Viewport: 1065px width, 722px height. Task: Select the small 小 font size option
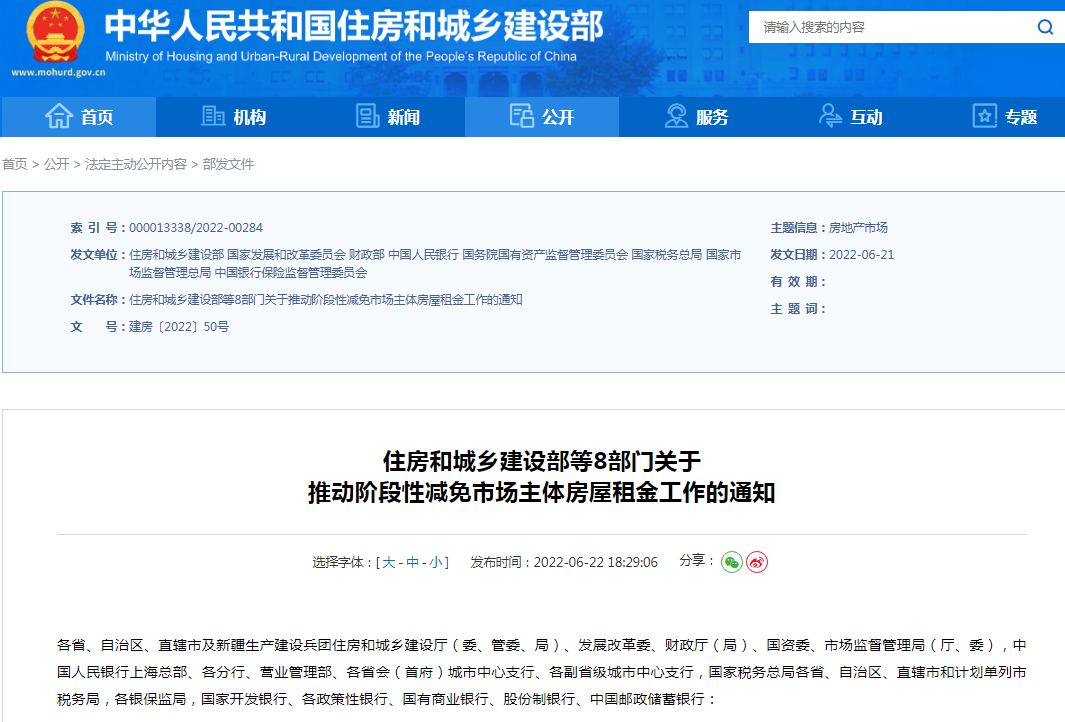pos(437,562)
